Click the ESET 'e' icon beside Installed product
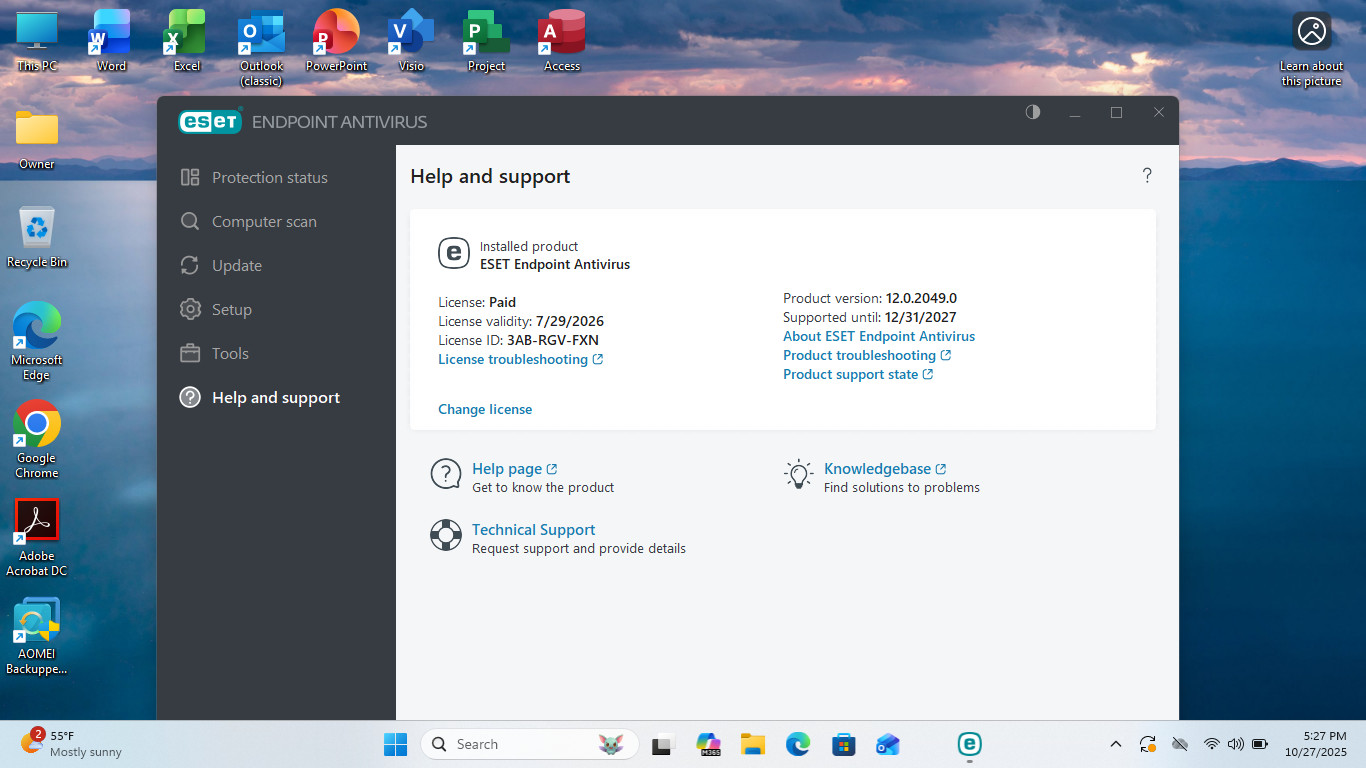The width and height of the screenshot is (1366, 768). (454, 254)
